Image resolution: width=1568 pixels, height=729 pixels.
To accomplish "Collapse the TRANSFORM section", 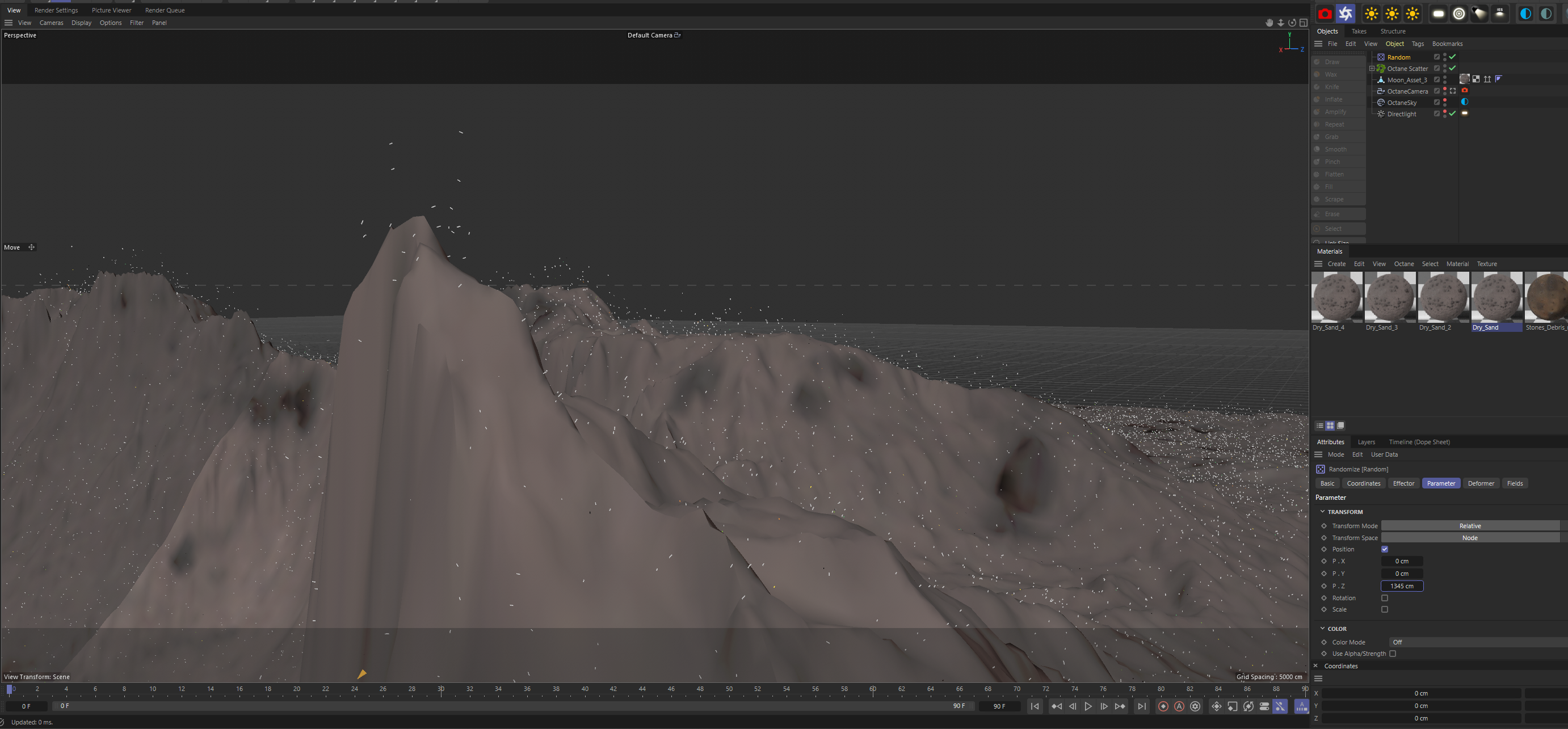I will click(x=1322, y=512).
